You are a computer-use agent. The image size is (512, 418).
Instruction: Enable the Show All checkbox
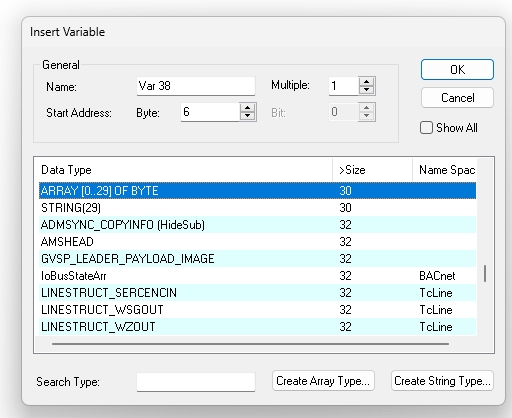pyautogui.click(x=426, y=128)
